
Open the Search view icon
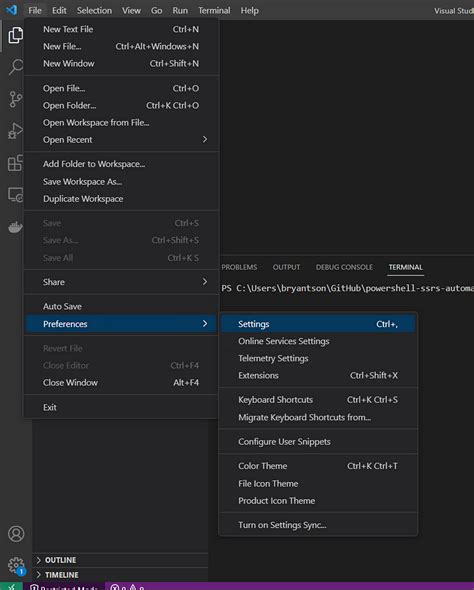click(x=15, y=67)
